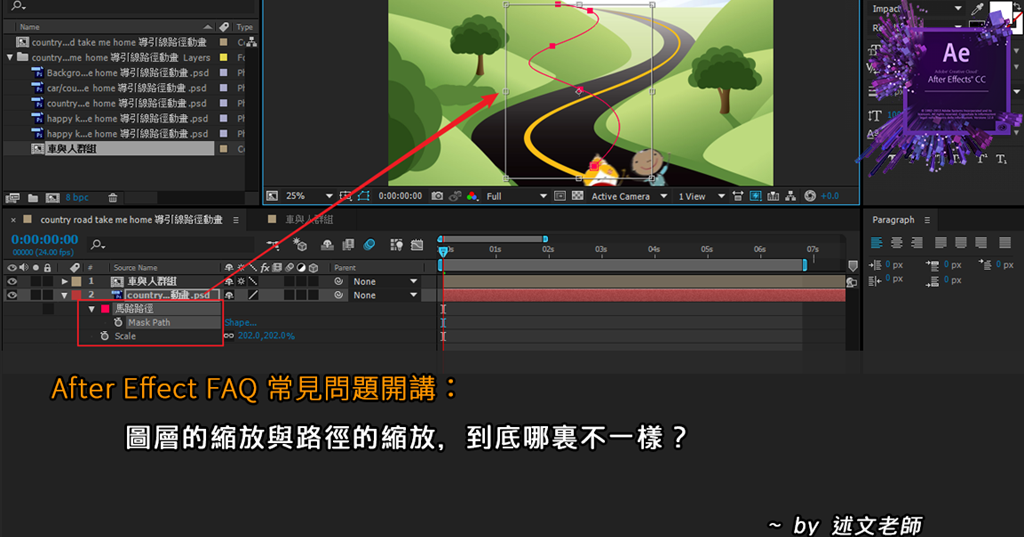Always preview this view toggle
The width and height of the screenshot is (1024, 537).
click(x=272, y=196)
